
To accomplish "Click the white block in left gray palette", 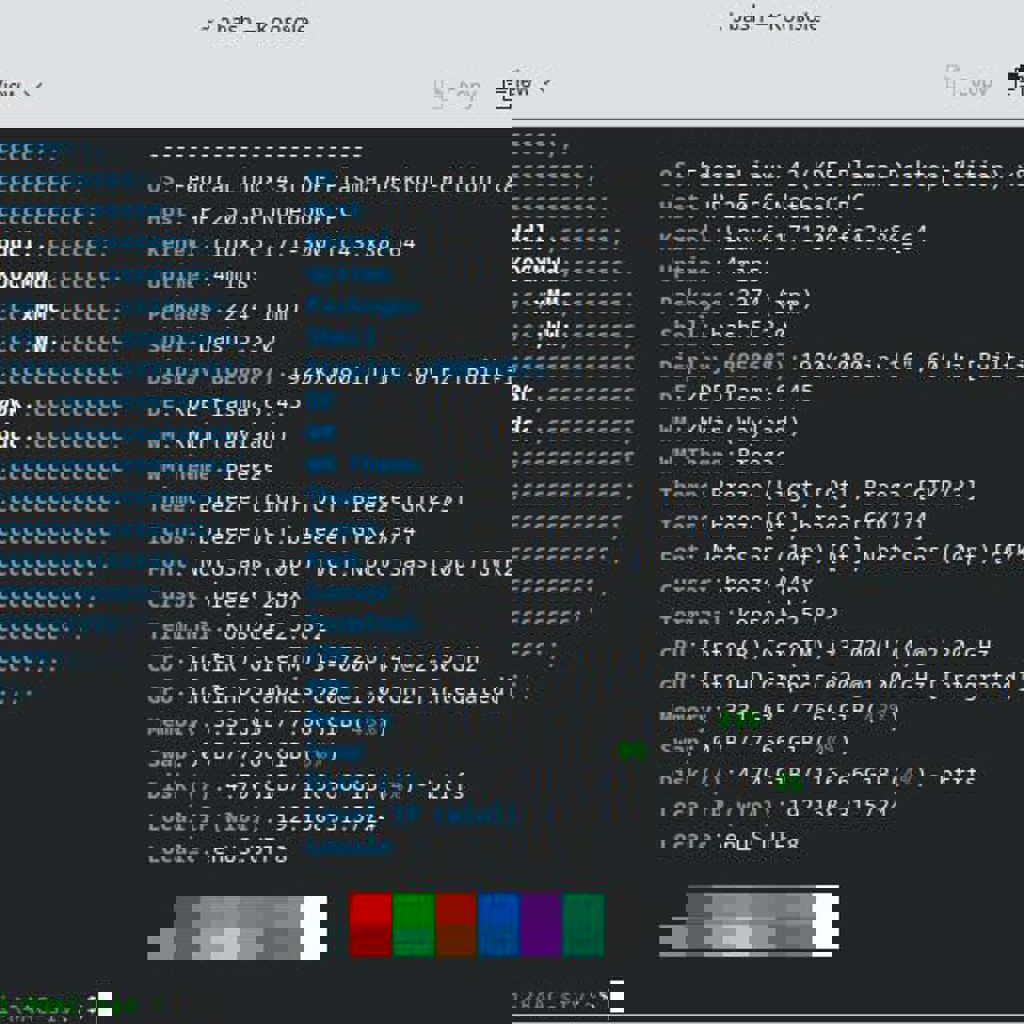I will (314, 926).
